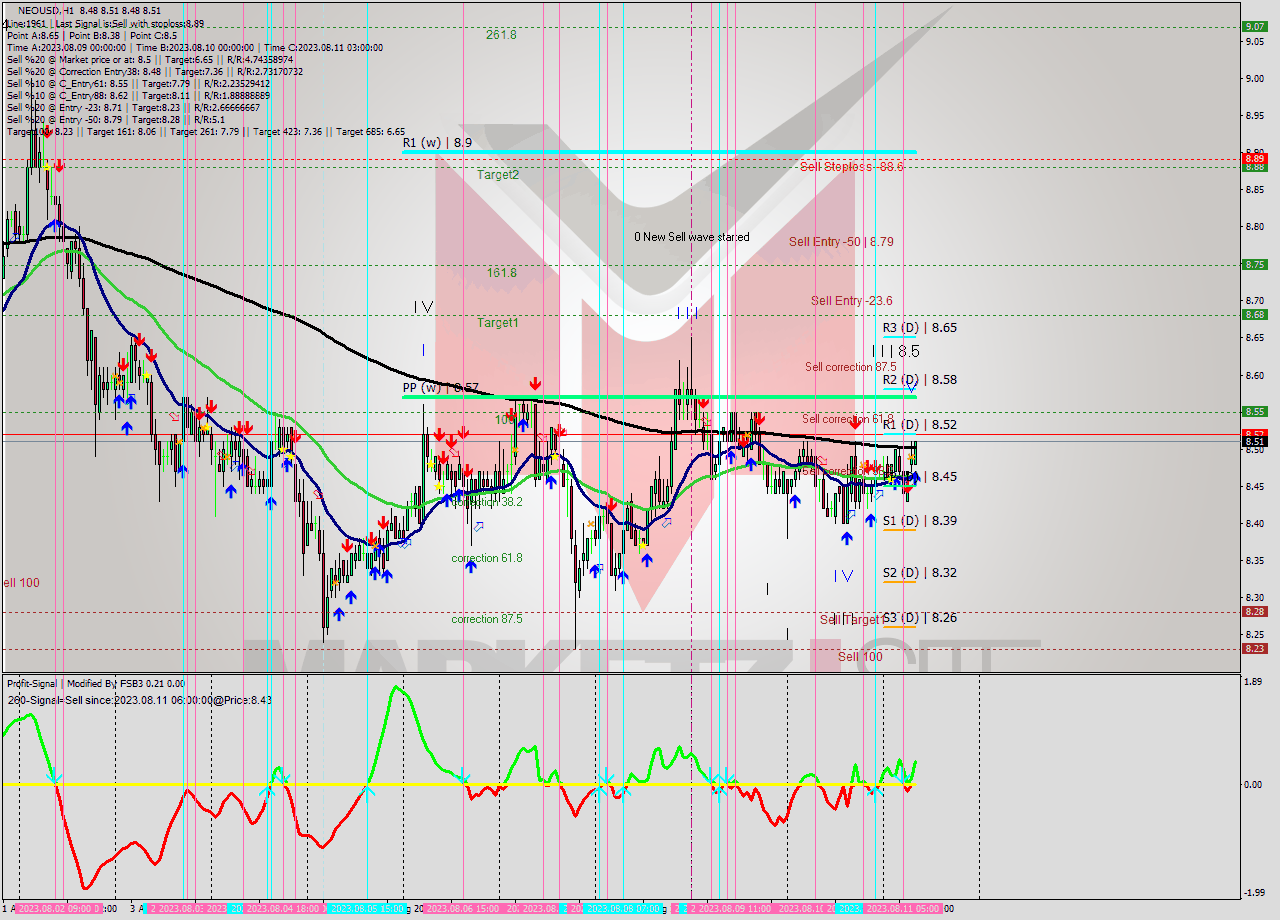Viewport: 1280px width, 920px height.
Task: Select the green '161.8' Fibonacci label
Action: pyautogui.click(x=501, y=273)
